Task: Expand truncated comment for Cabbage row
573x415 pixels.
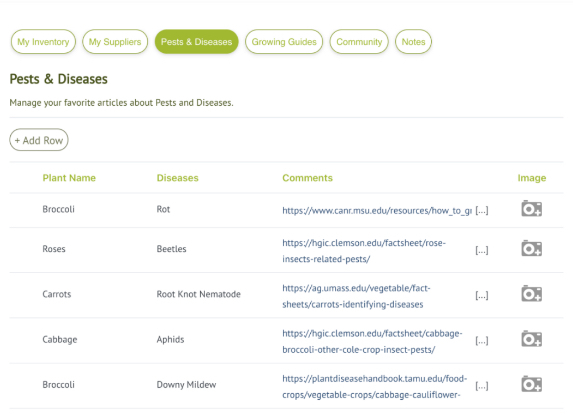Action: (482, 341)
